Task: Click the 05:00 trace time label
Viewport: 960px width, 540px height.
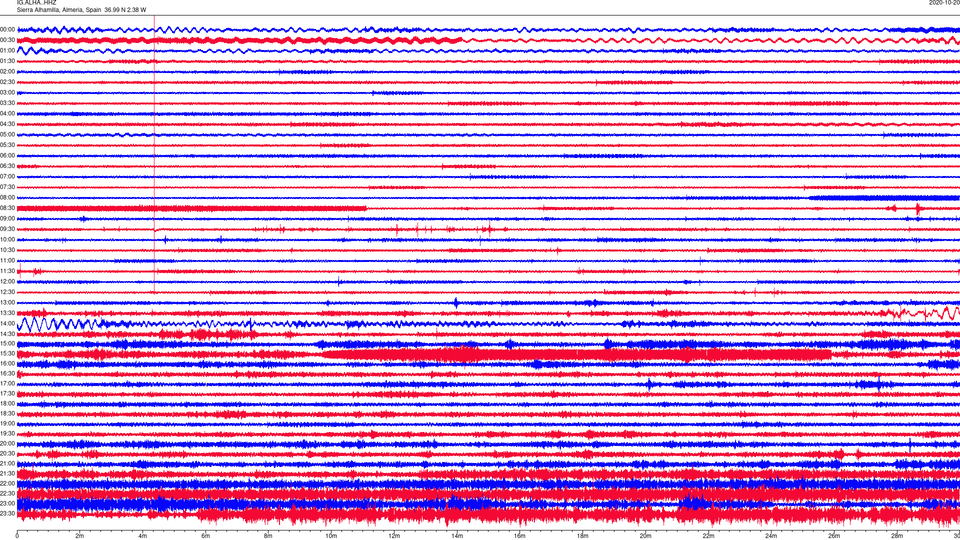Action: pyautogui.click(x=8, y=135)
